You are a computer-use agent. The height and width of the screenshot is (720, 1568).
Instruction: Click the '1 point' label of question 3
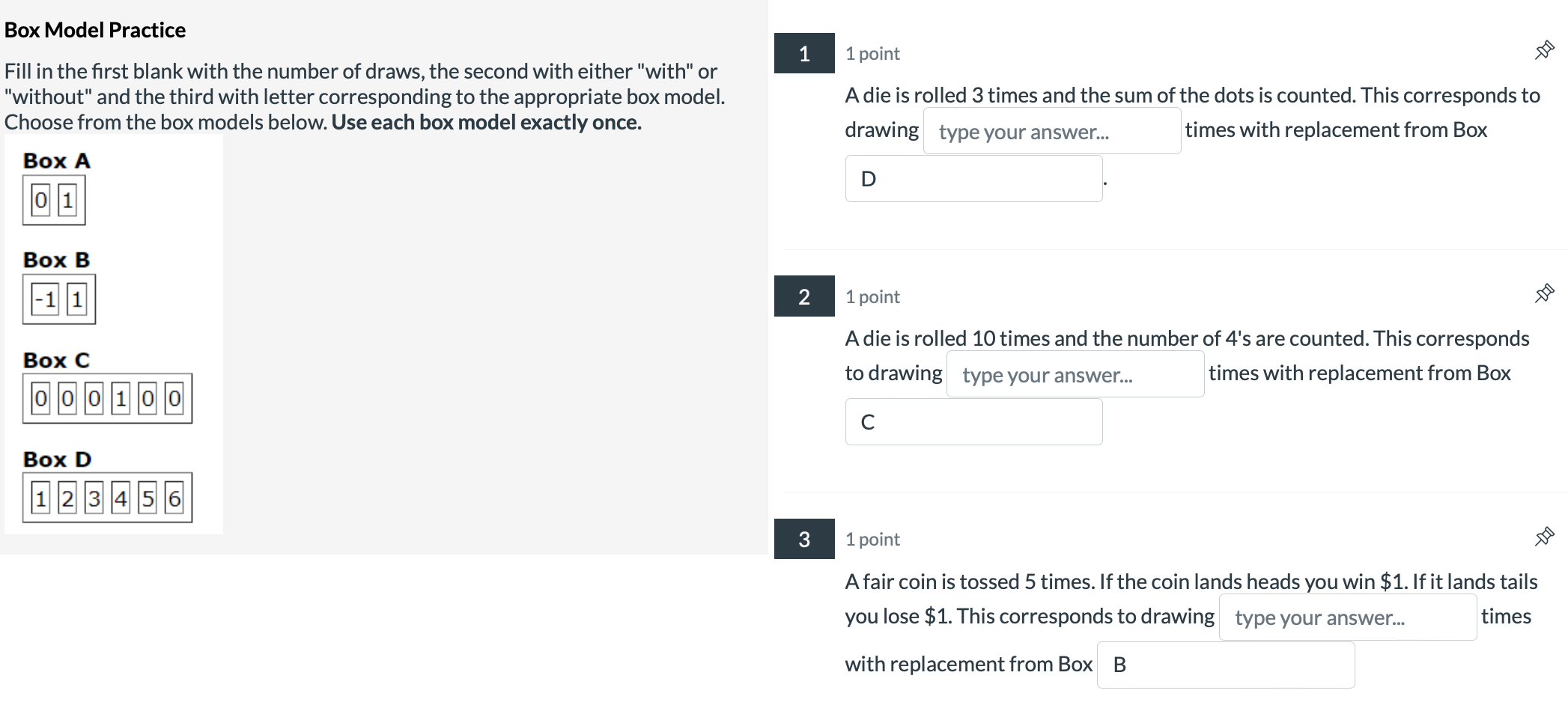click(872, 540)
